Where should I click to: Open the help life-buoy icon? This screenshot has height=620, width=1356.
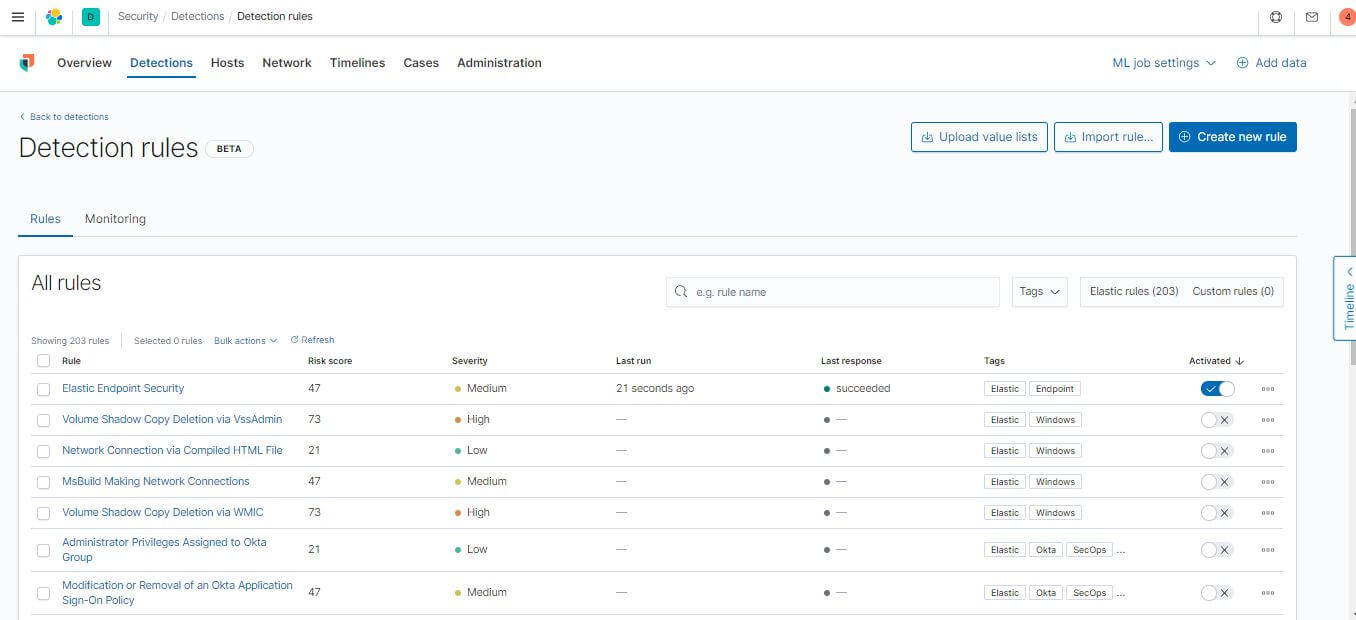pos(1273,16)
